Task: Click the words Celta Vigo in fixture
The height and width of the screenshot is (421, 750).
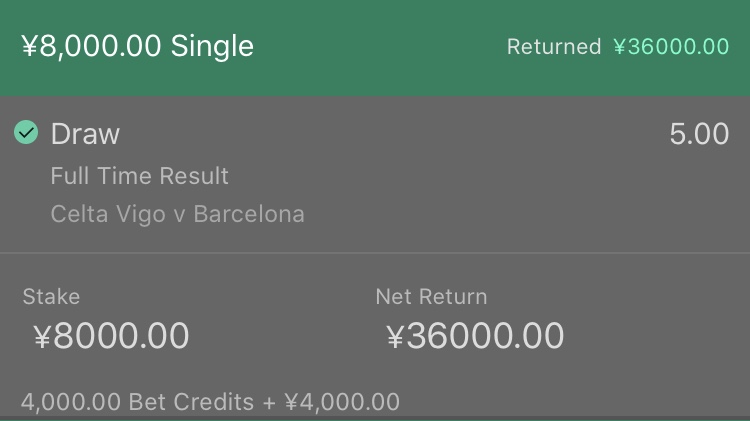Action: (x=108, y=214)
